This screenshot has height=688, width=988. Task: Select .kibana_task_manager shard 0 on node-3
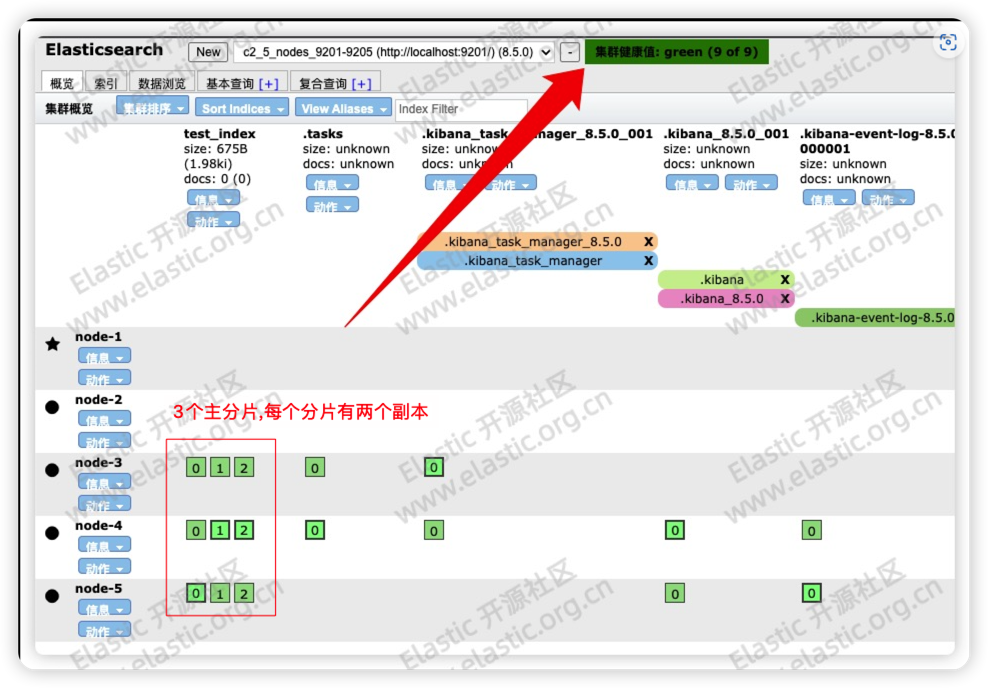tap(434, 467)
